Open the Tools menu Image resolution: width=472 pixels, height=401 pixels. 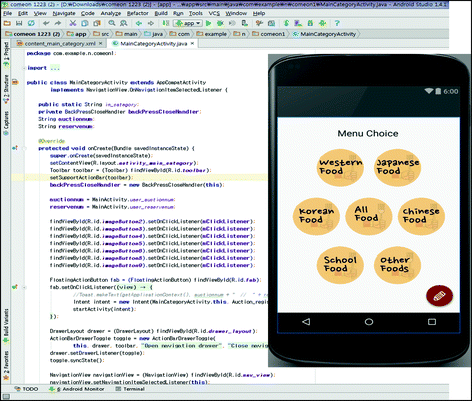click(196, 13)
